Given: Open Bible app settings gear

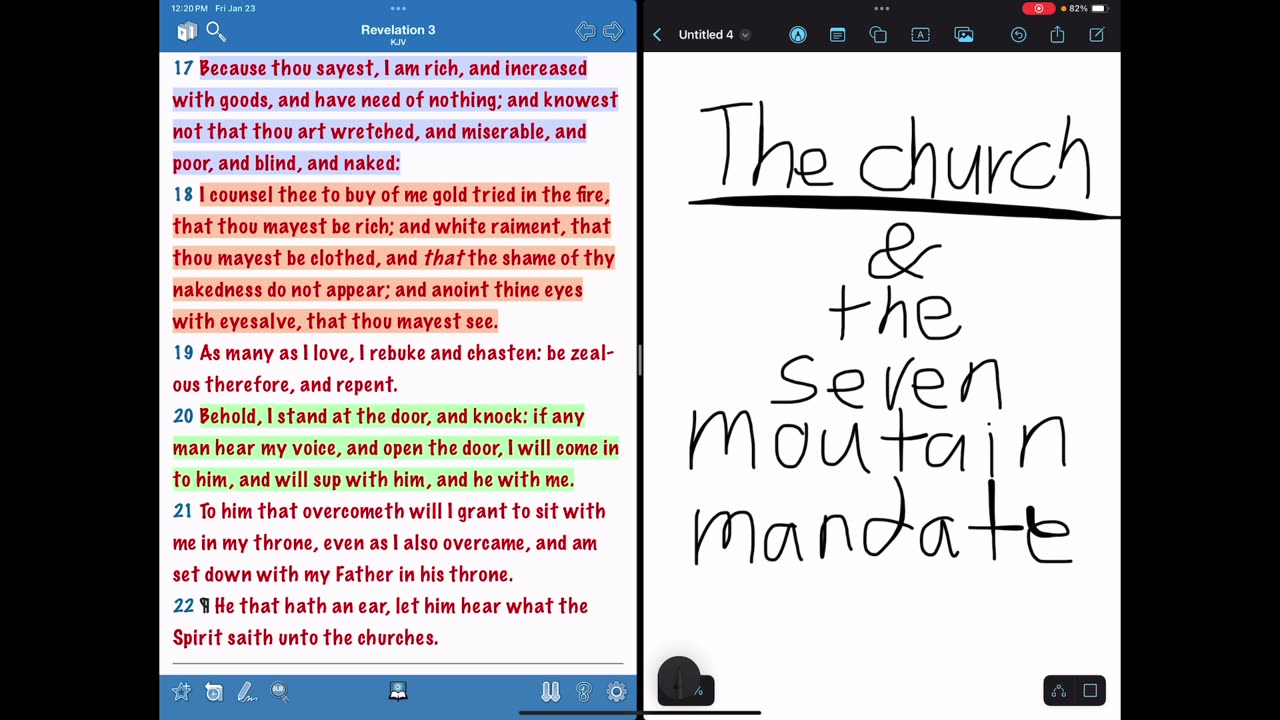Looking at the screenshot, I should (617, 692).
